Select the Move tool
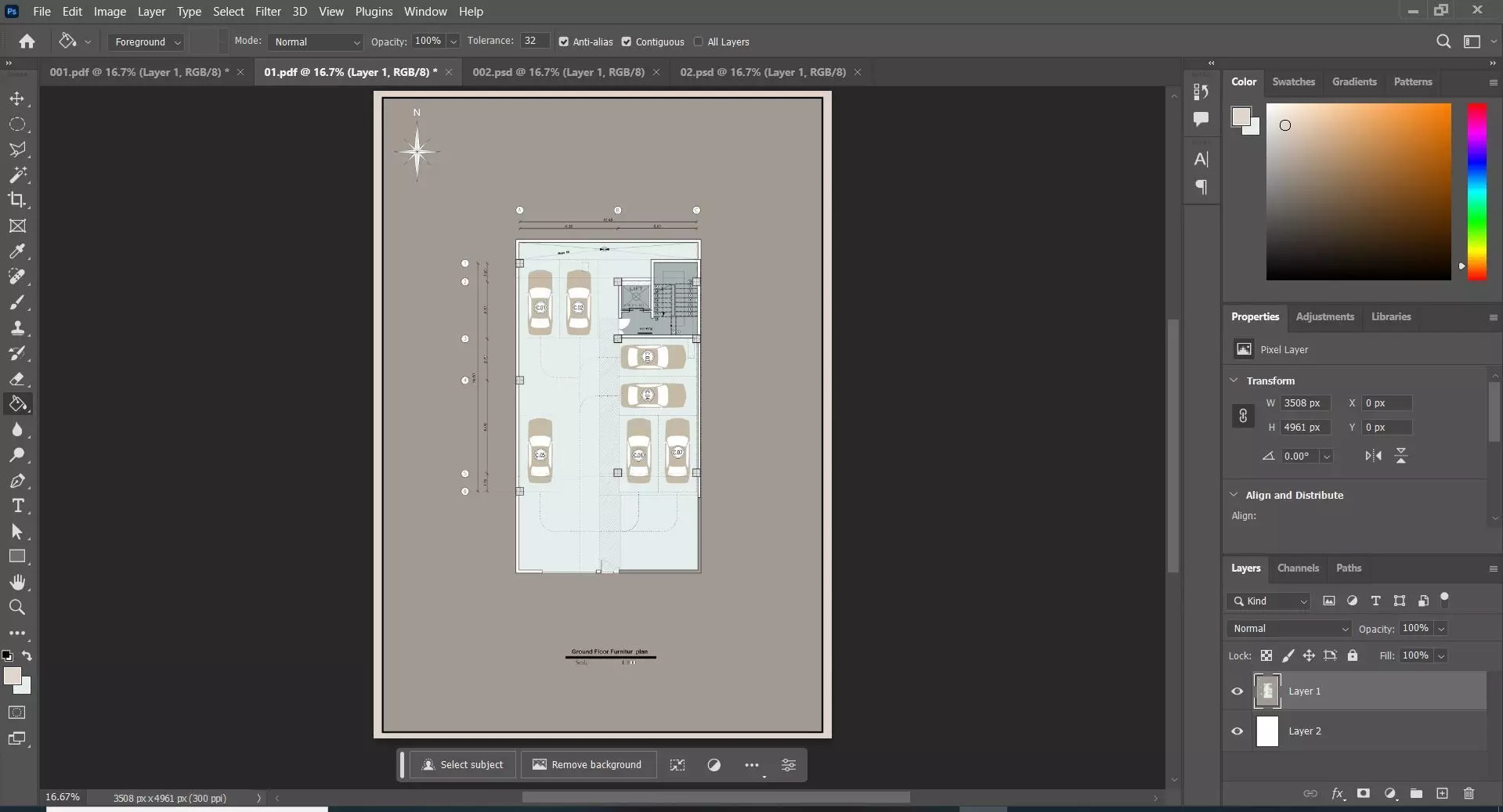 (x=17, y=99)
